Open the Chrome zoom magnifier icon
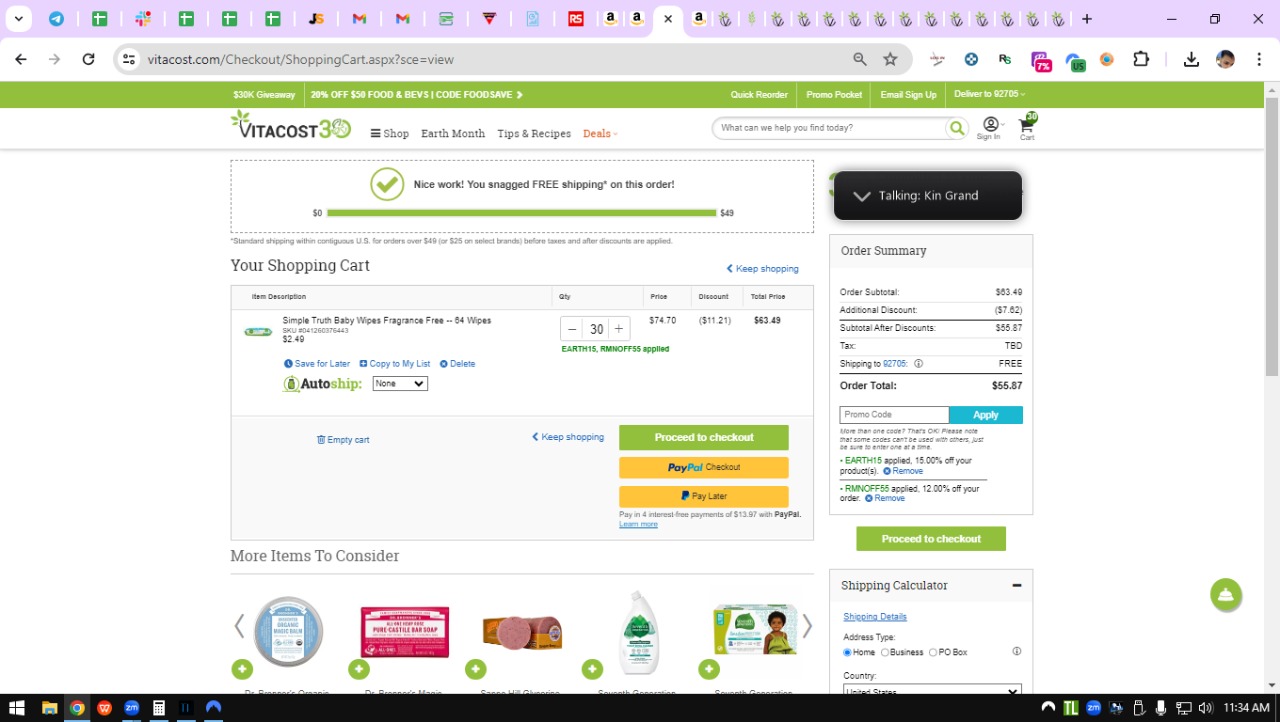The image size is (1280, 722). coord(860,59)
